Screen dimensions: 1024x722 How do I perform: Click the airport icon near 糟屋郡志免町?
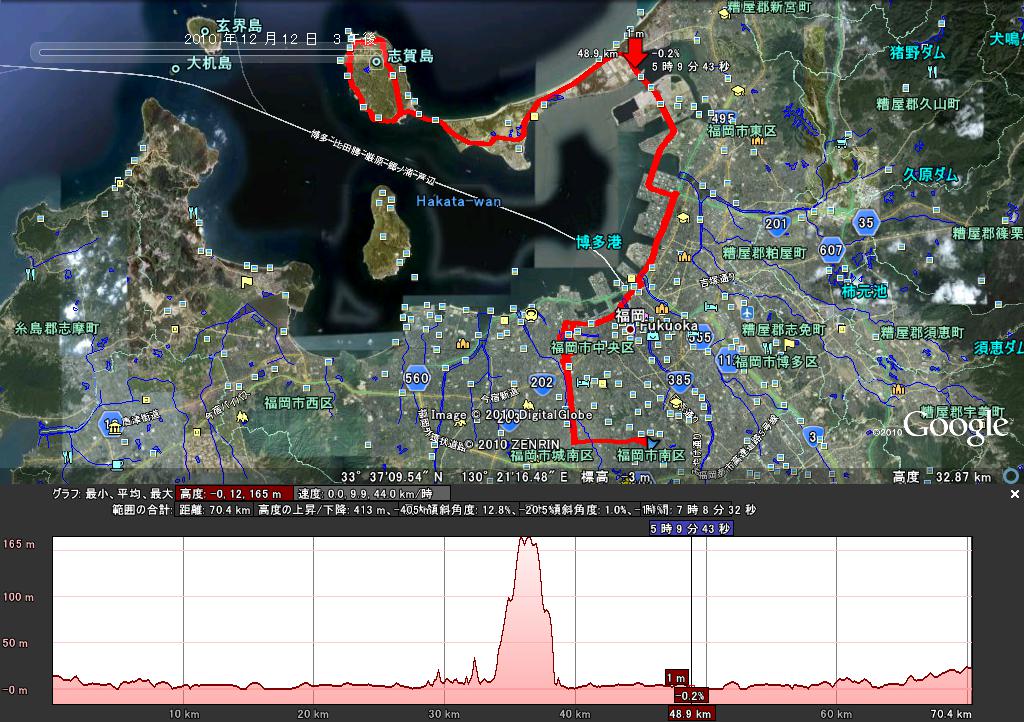(x=747, y=312)
